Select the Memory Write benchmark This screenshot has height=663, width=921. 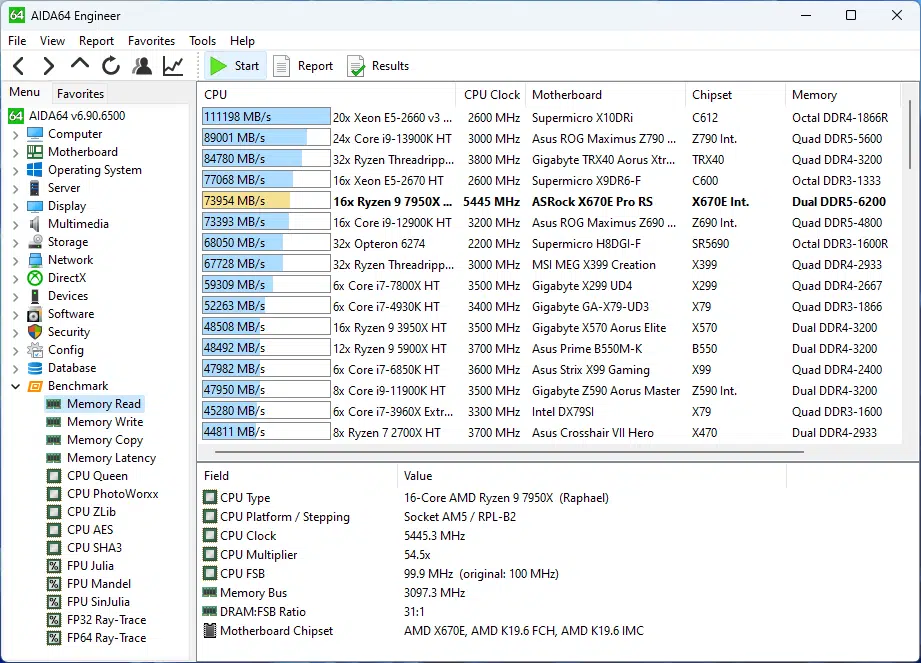coord(105,422)
